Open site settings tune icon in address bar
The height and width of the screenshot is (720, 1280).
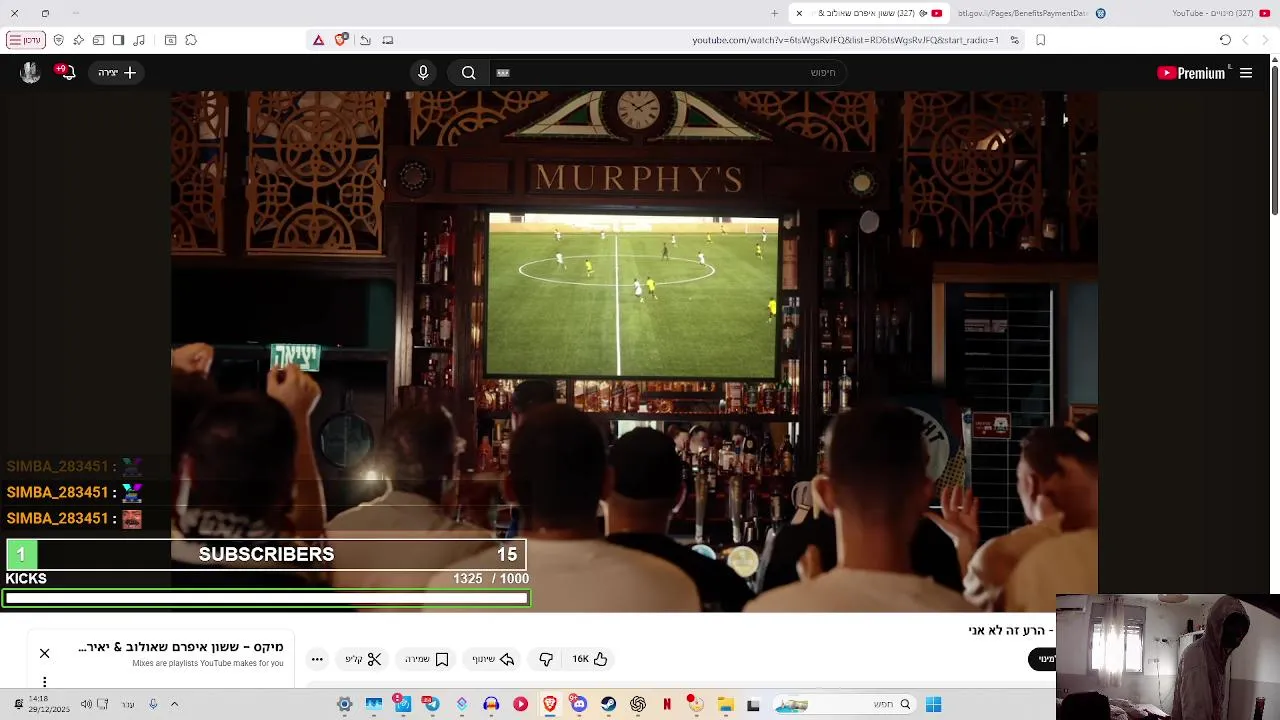[1014, 40]
